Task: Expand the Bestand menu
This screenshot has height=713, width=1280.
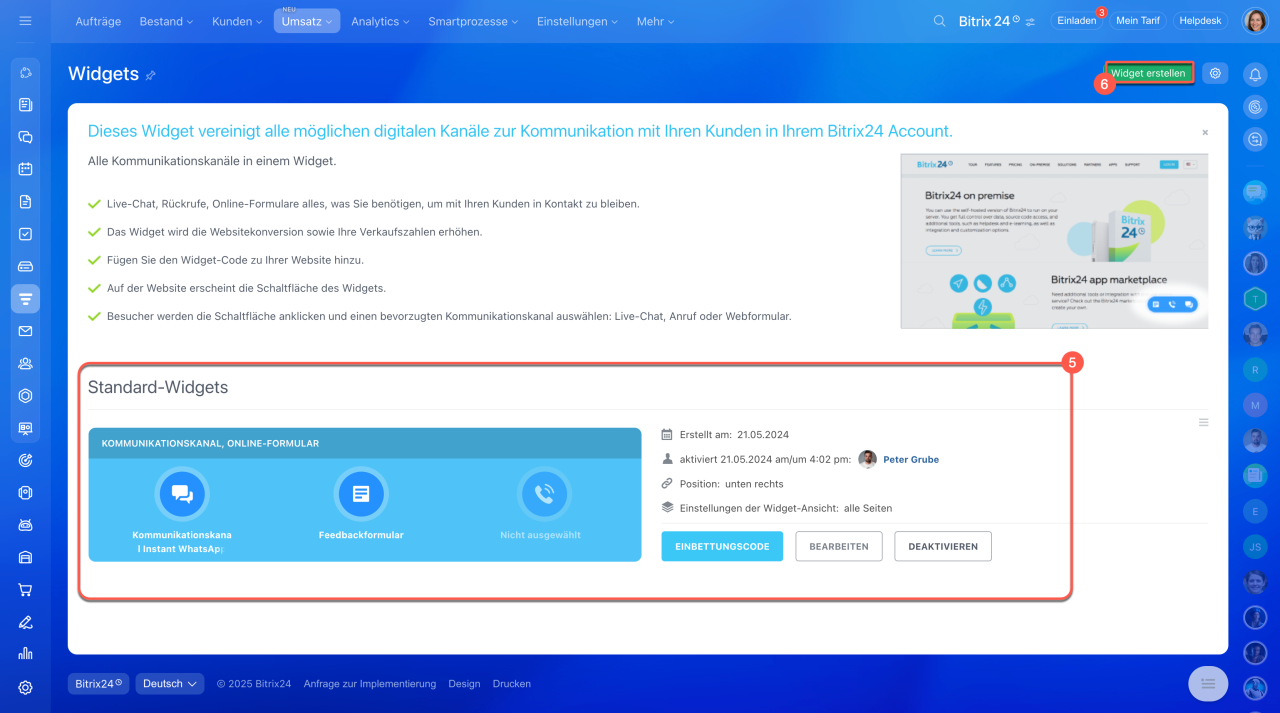Action: [166, 21]
